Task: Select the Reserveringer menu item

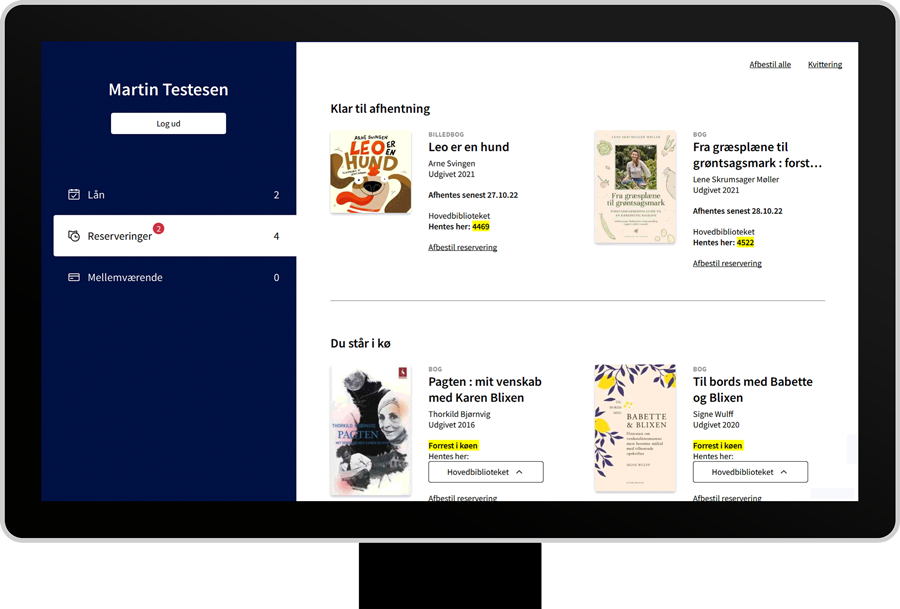Action: coord(174,236)
